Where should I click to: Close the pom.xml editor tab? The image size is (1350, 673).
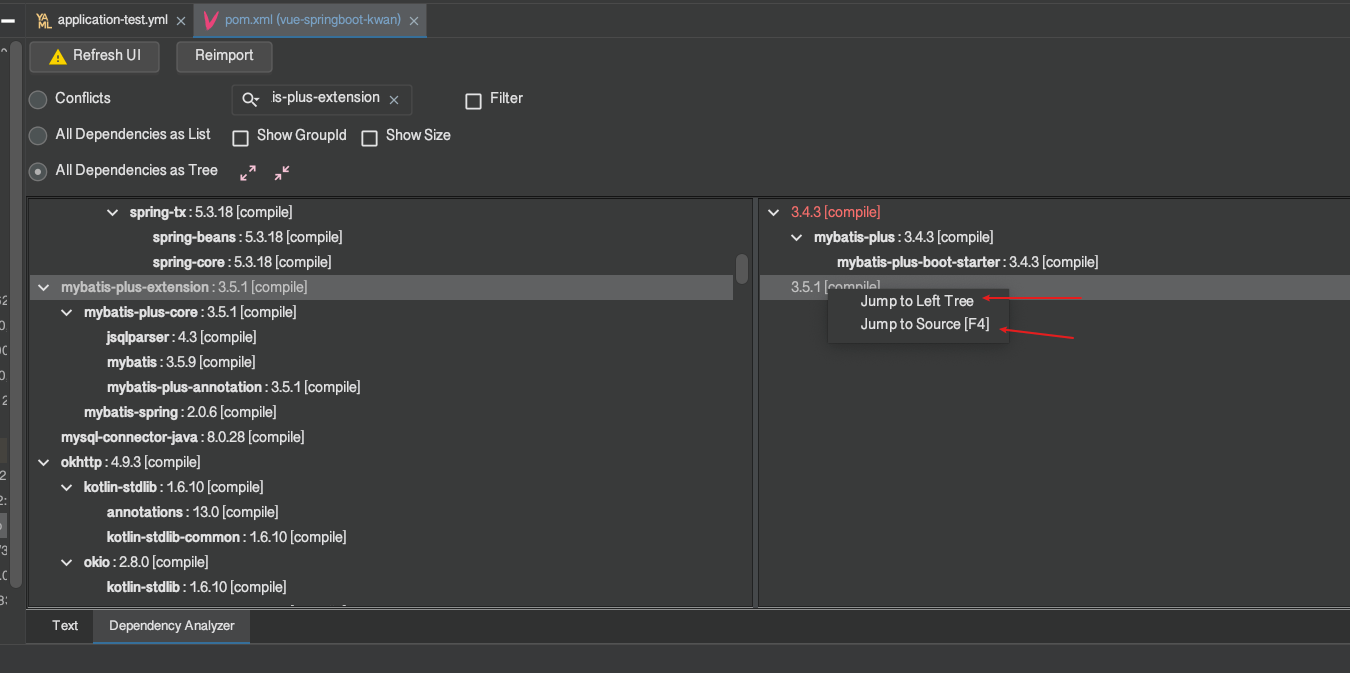pos(414,21)
